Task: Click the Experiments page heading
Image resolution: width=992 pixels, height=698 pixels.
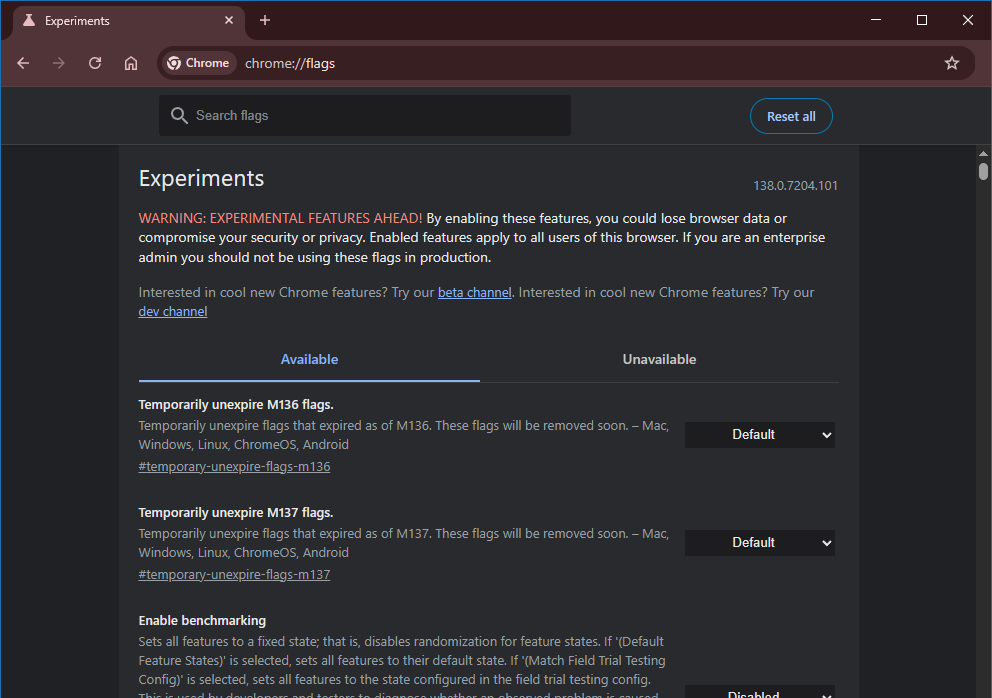Action: coord(201,178)
